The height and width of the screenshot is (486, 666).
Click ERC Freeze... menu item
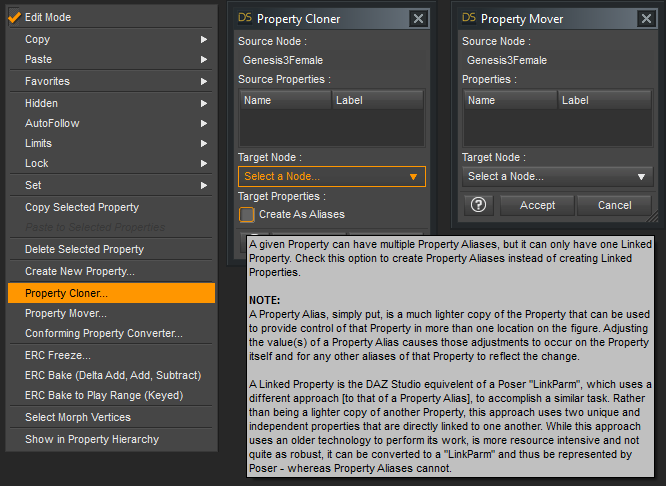(58, 355)
